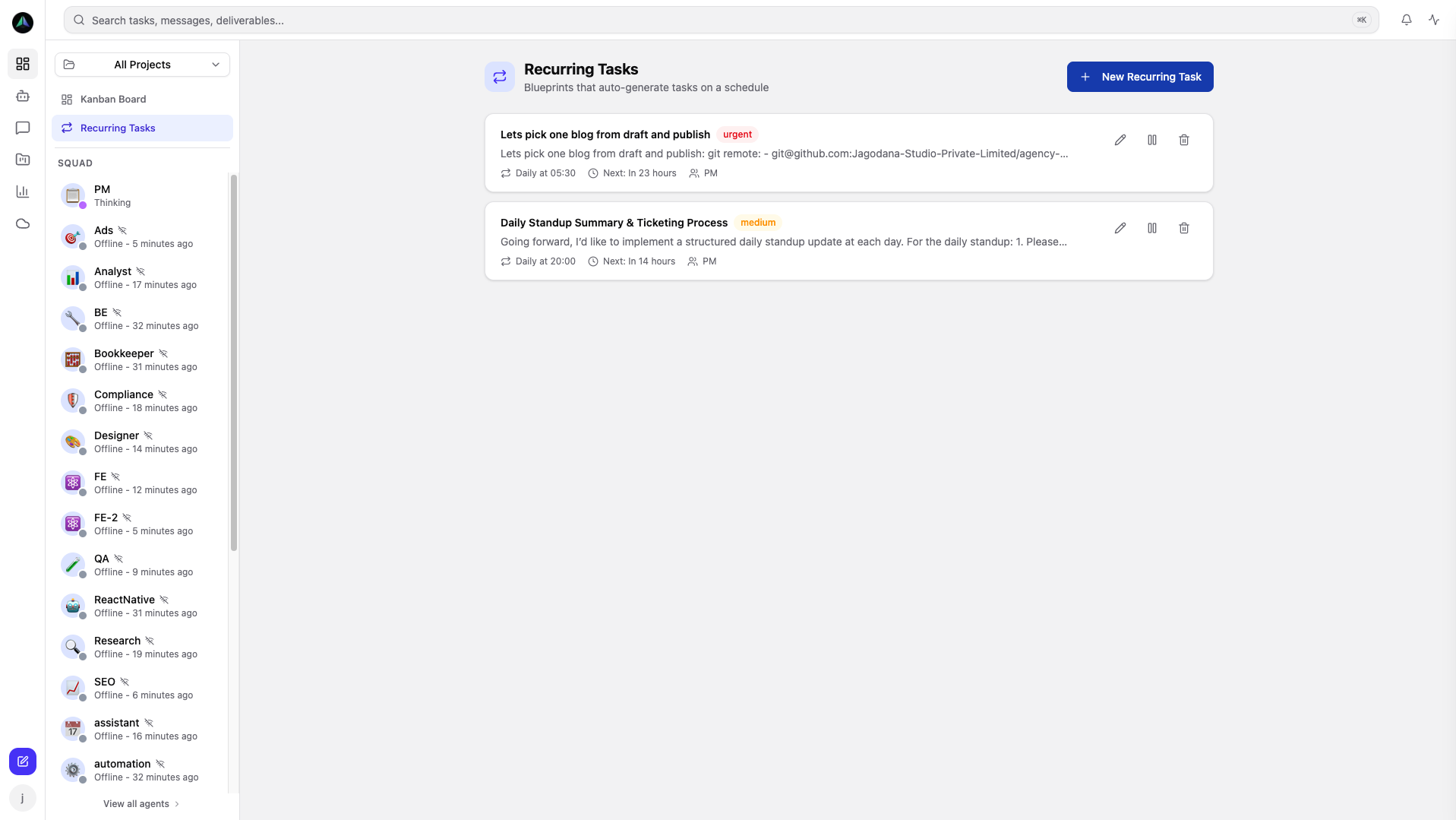Switch to Kanban Board view

[x=113, y=100]
